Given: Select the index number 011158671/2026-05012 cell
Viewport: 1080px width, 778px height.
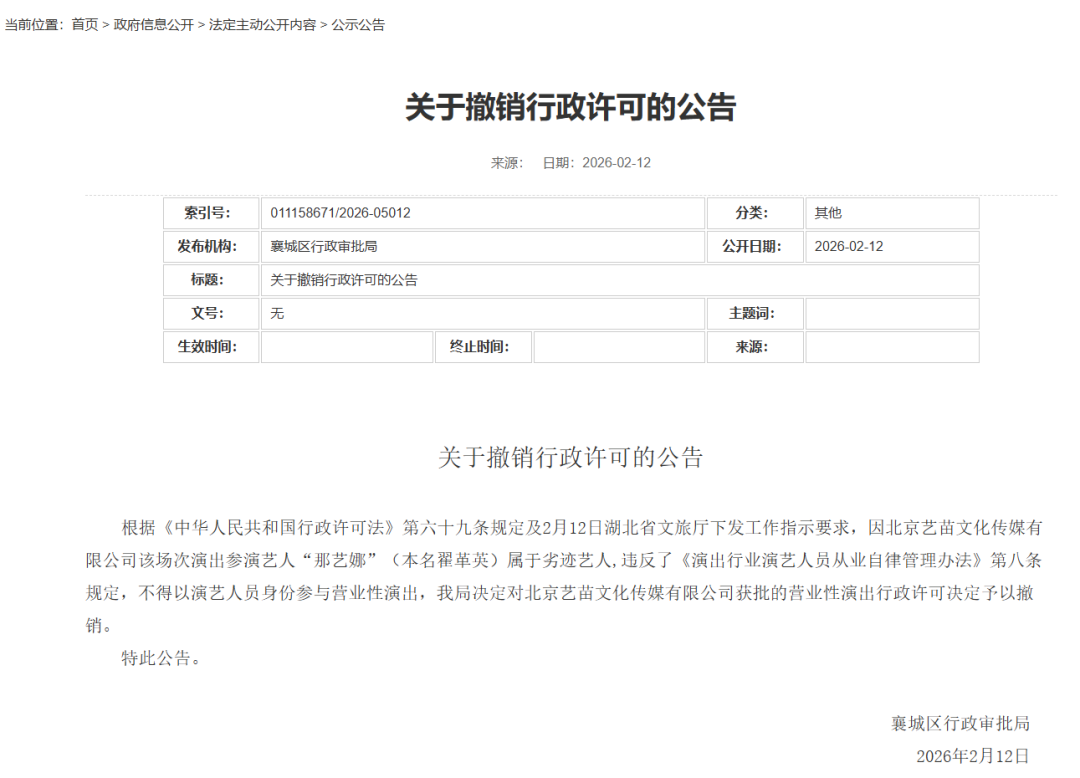Looking at the screenshot, I should (x=482, y=213).
